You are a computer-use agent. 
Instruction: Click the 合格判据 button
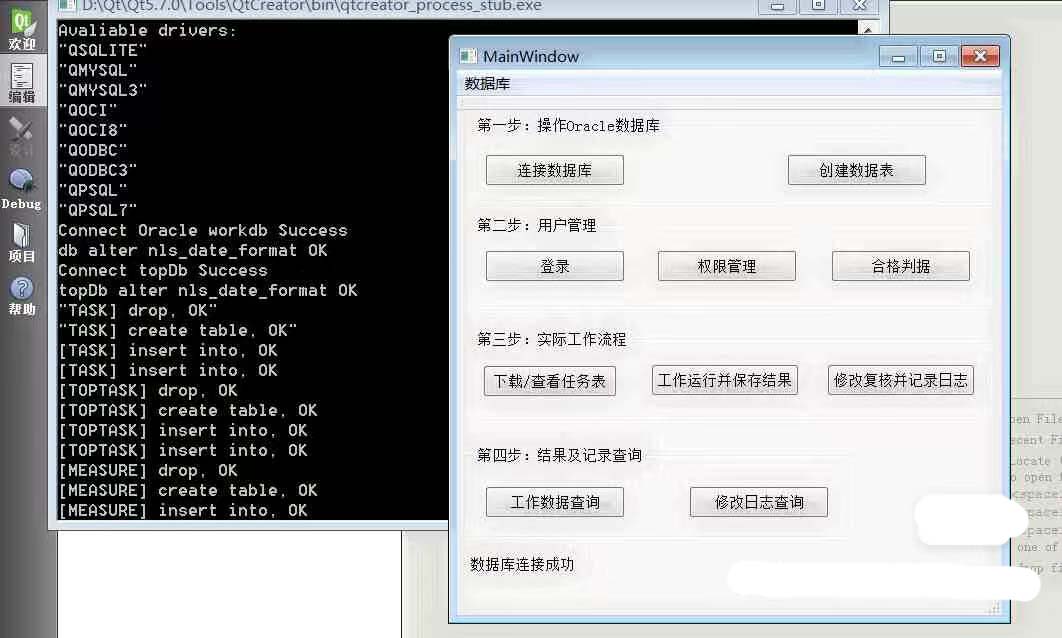point(900,266)
